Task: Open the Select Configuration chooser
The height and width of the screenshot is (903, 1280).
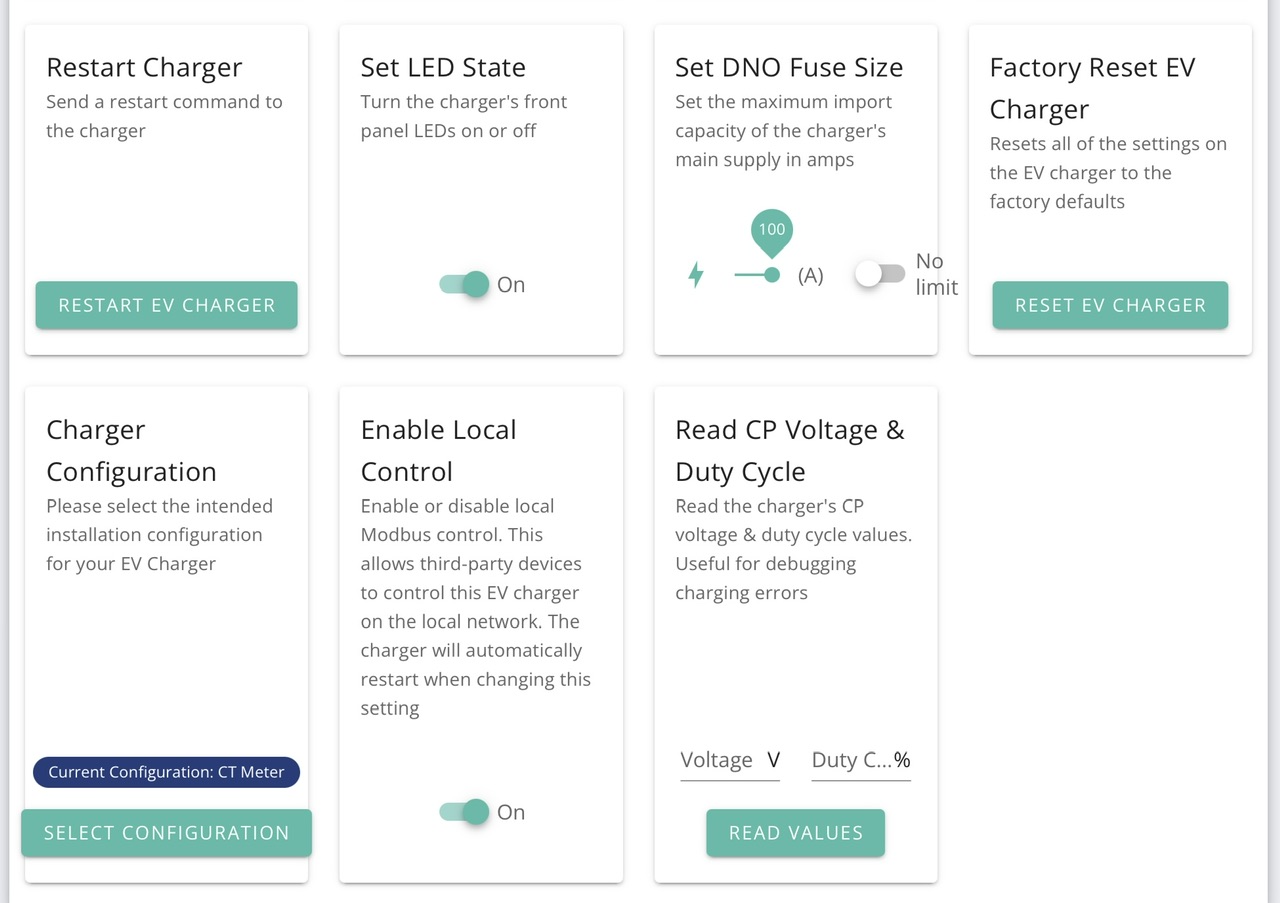Action: point(166,833)
